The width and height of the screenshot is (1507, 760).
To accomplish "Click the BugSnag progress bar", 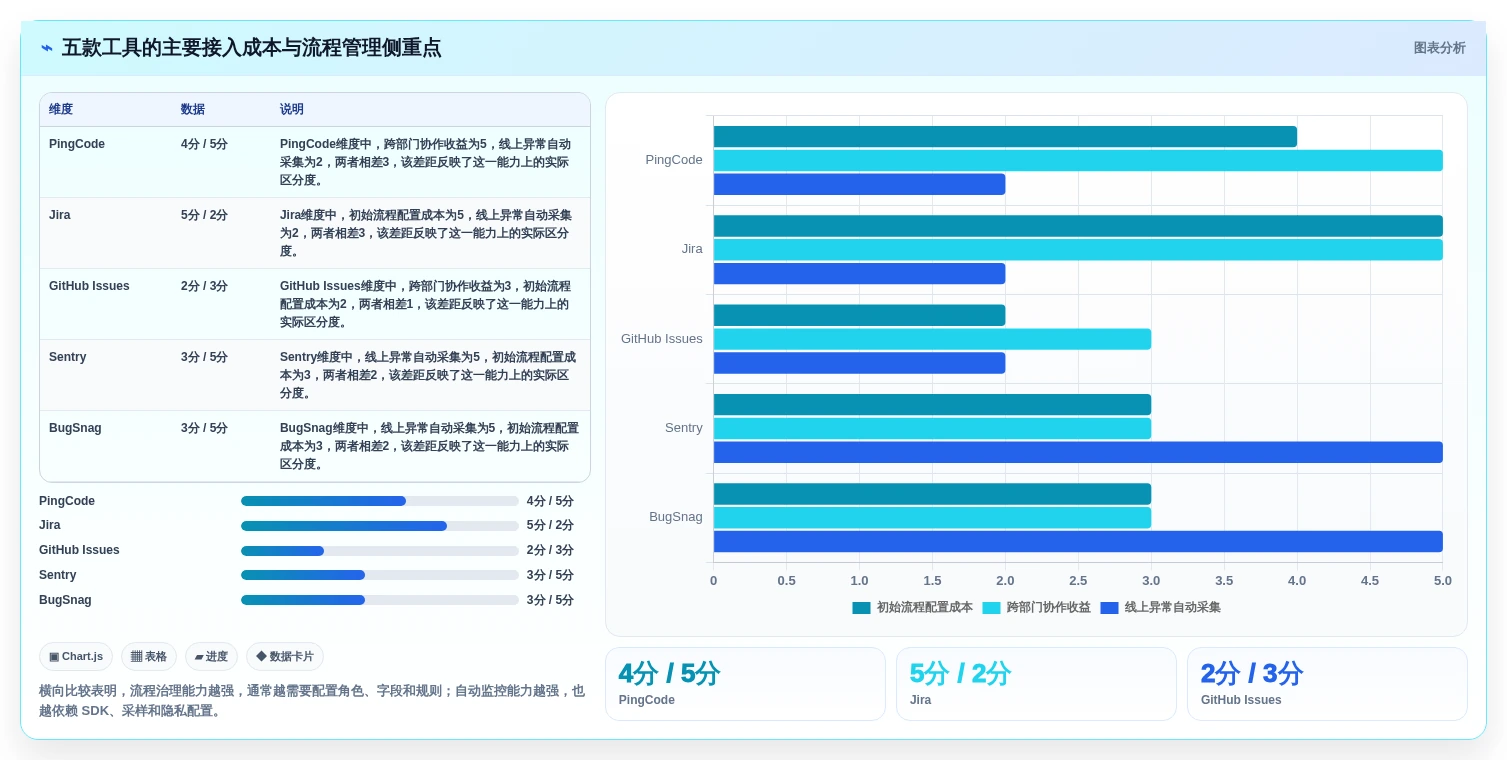I will pyautogui.click(x=380, y=600).
